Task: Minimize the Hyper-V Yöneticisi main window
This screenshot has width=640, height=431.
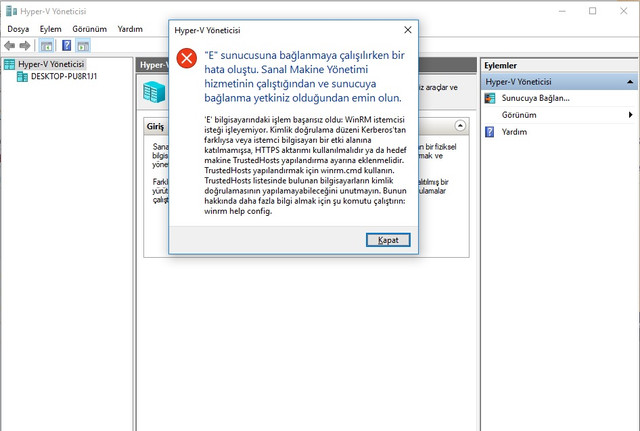Action: (562, 11)
